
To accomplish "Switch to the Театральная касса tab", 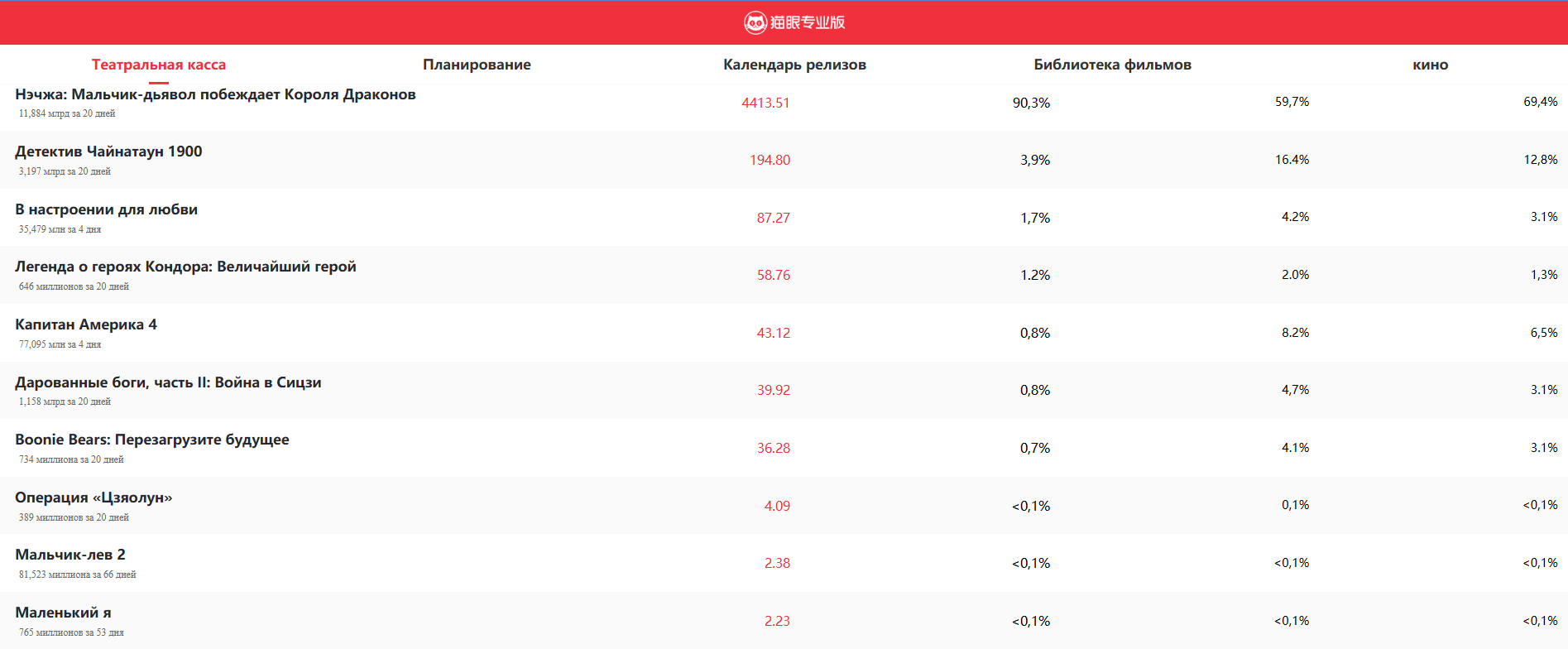I will point(158,65).
